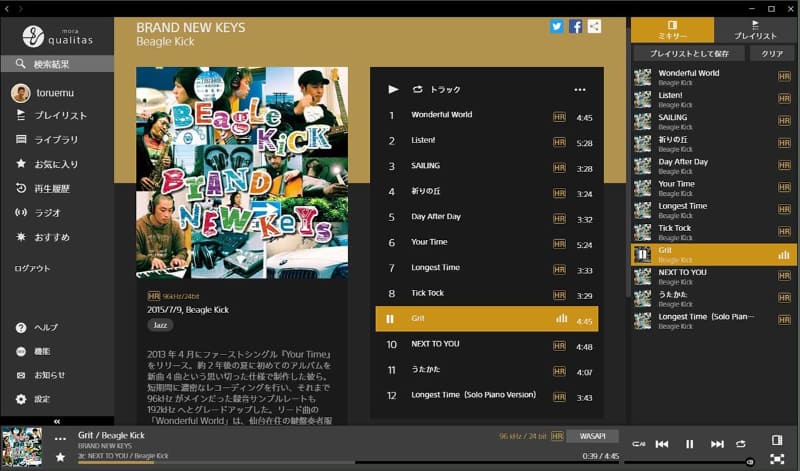Viewport: 800px width, 471px height.
Task: Click the Beagle Kick album cover
Action: 242,172
